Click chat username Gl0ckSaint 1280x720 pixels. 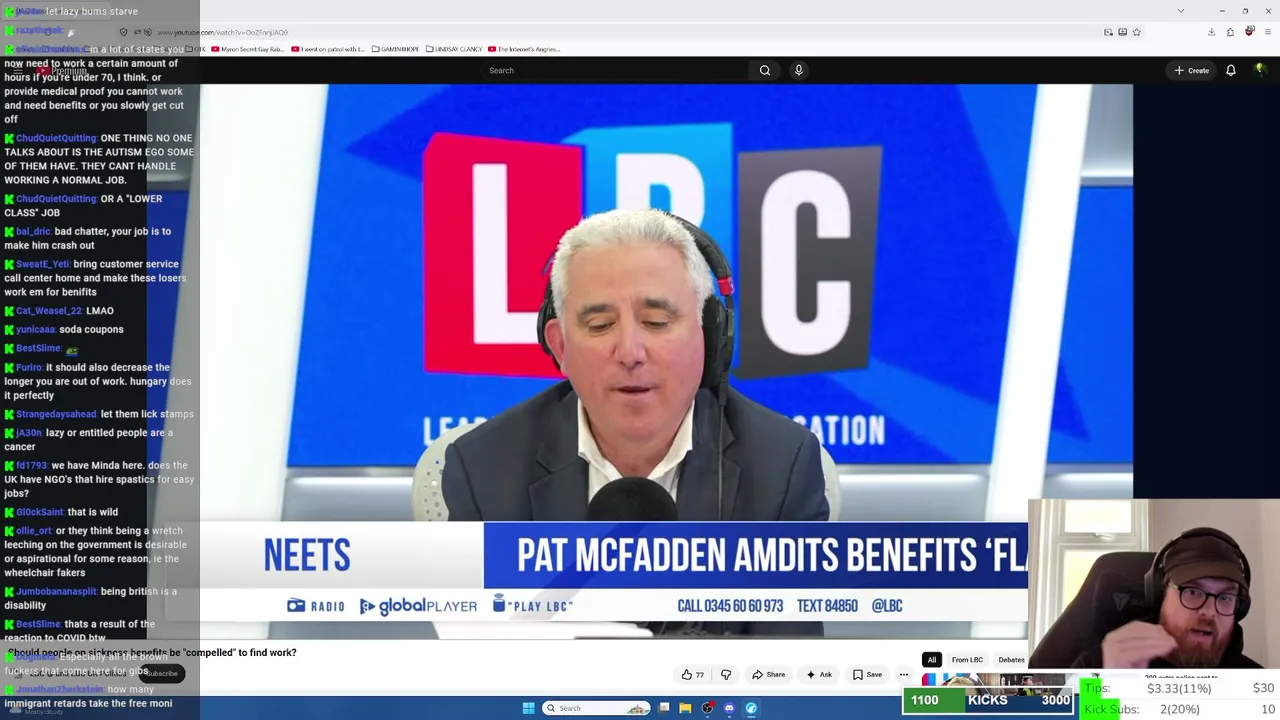40,512
